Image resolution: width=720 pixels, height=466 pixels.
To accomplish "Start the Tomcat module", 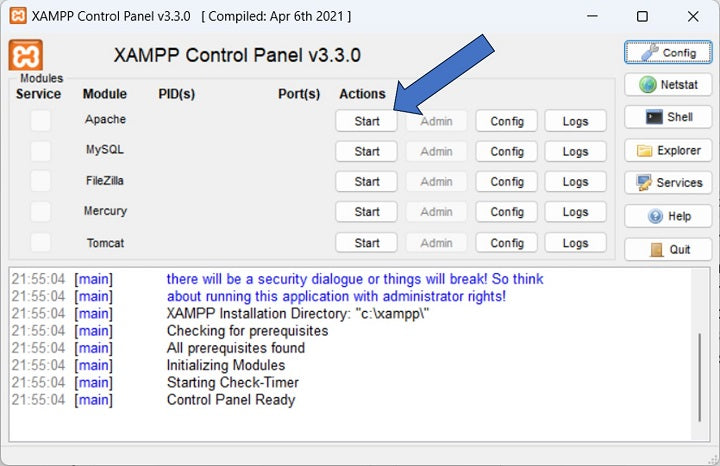I will pyautogui.click(x=366, y=243).
